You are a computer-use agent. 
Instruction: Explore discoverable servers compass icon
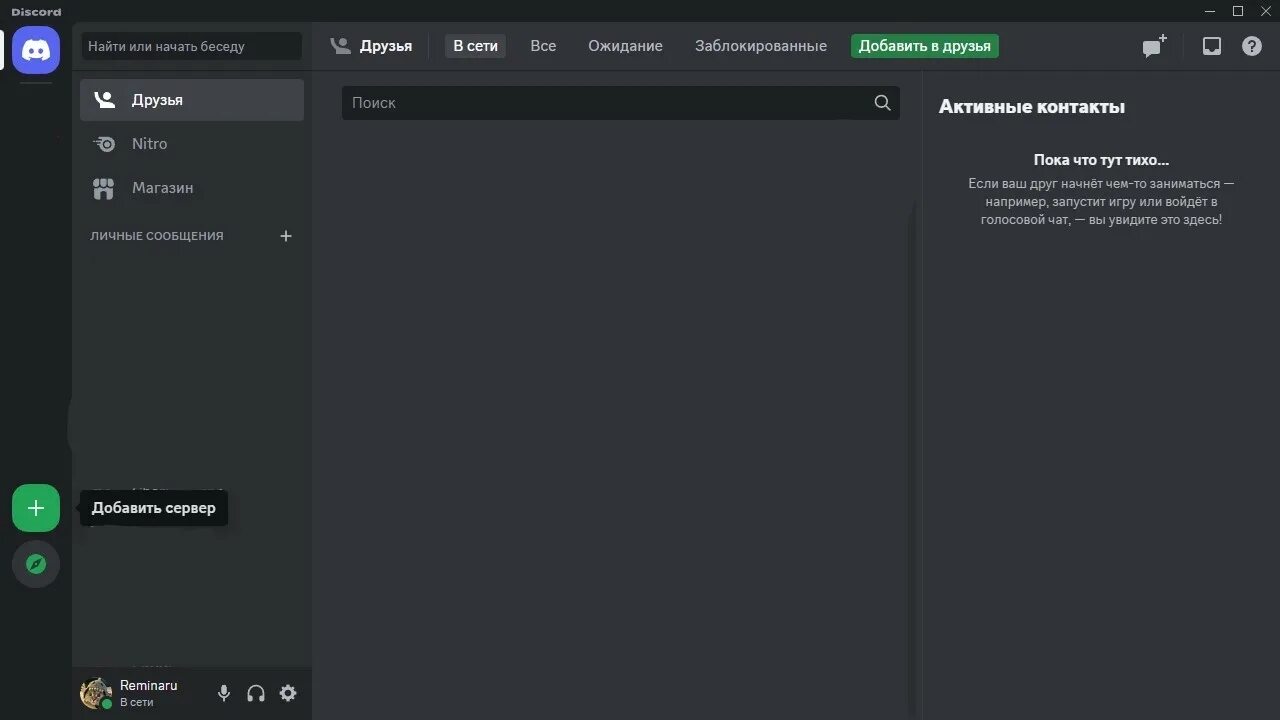click(x=36, y=564)
